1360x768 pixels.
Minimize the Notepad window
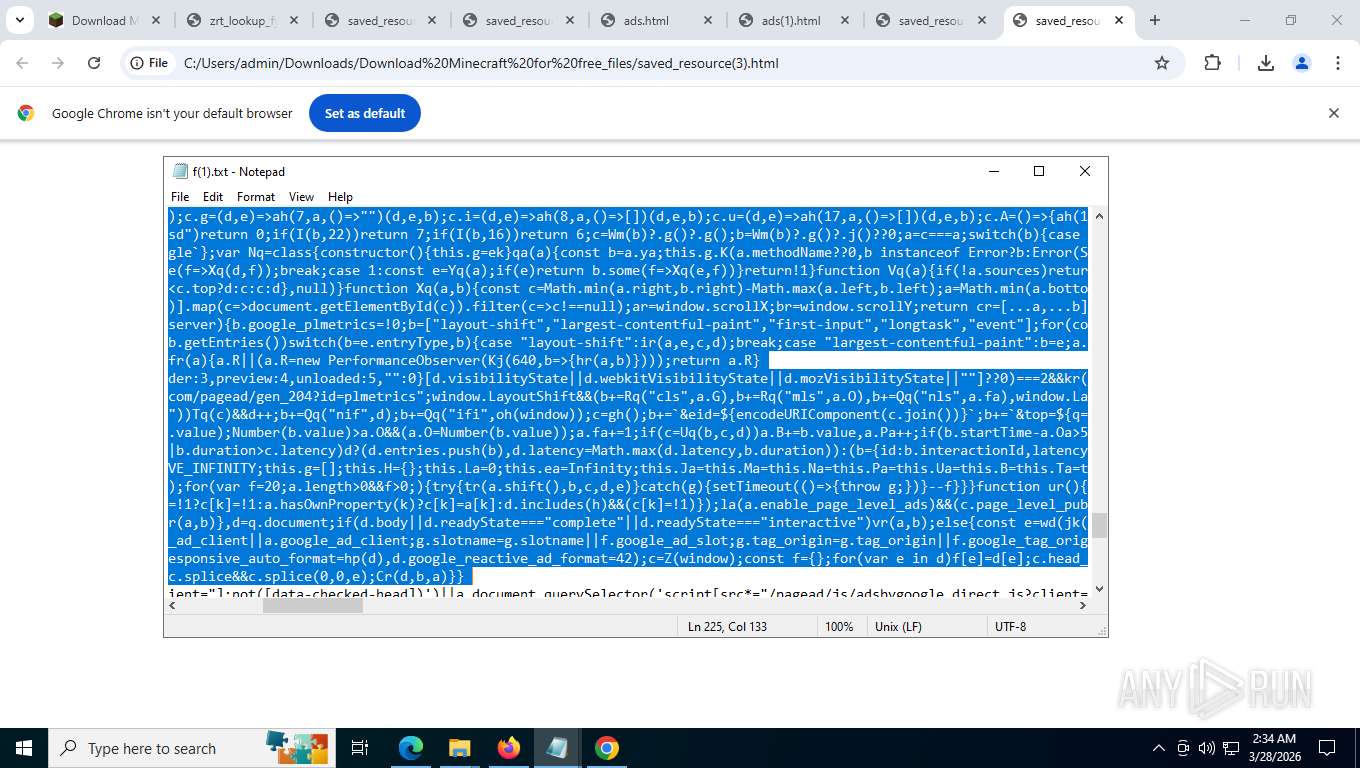pyautogui.click(x=993, y=172)
